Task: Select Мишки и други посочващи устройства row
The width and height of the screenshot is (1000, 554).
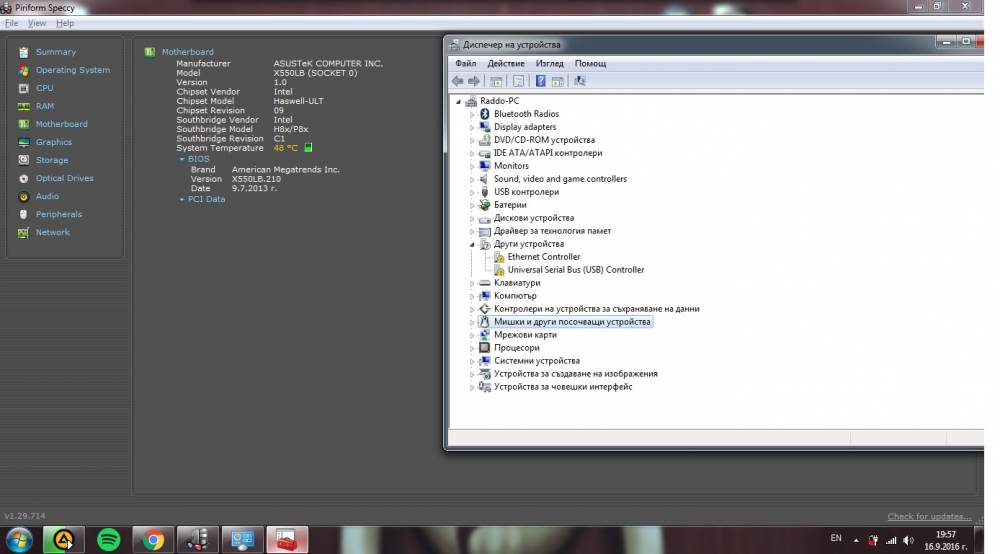Action: [x=572, y=322]
